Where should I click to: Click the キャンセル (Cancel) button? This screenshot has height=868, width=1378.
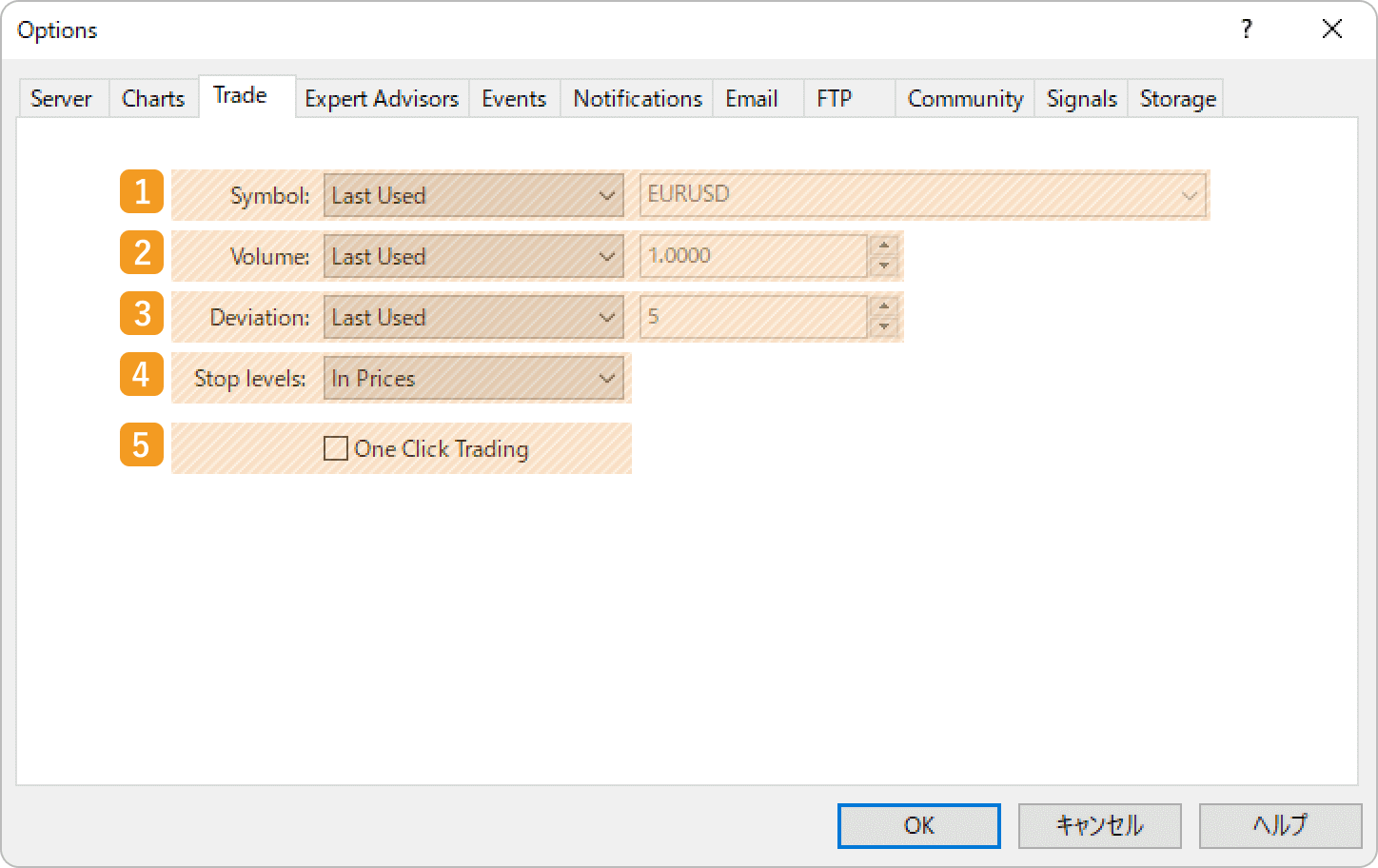click(1099, 825)
